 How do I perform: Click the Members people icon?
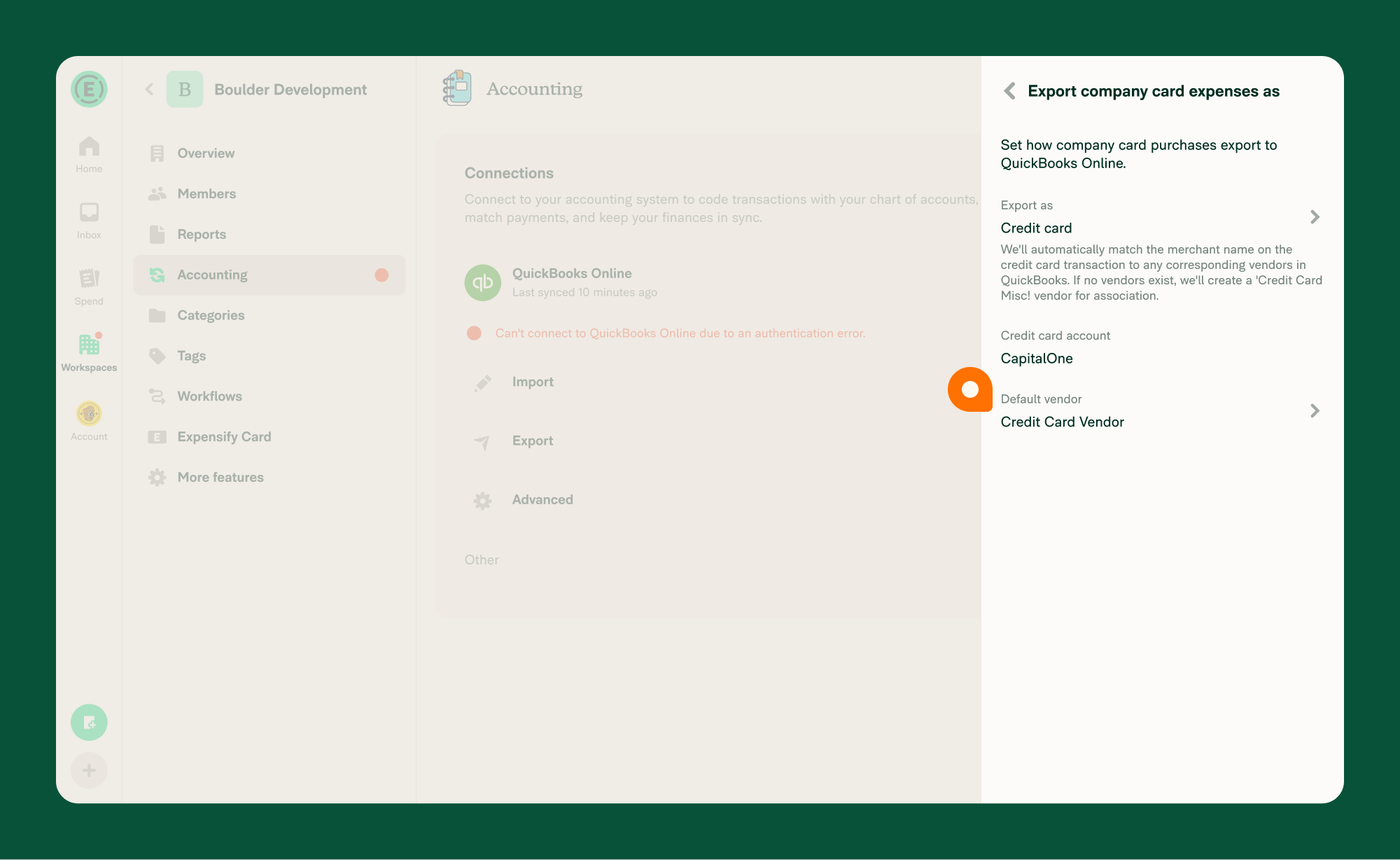tap(157, 194)
